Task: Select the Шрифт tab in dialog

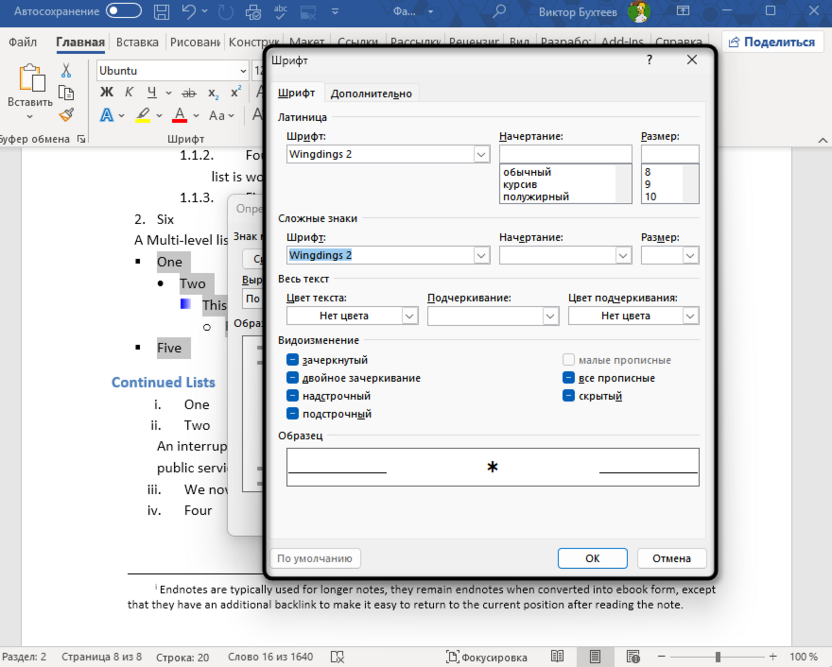Action: pos(297,93)
